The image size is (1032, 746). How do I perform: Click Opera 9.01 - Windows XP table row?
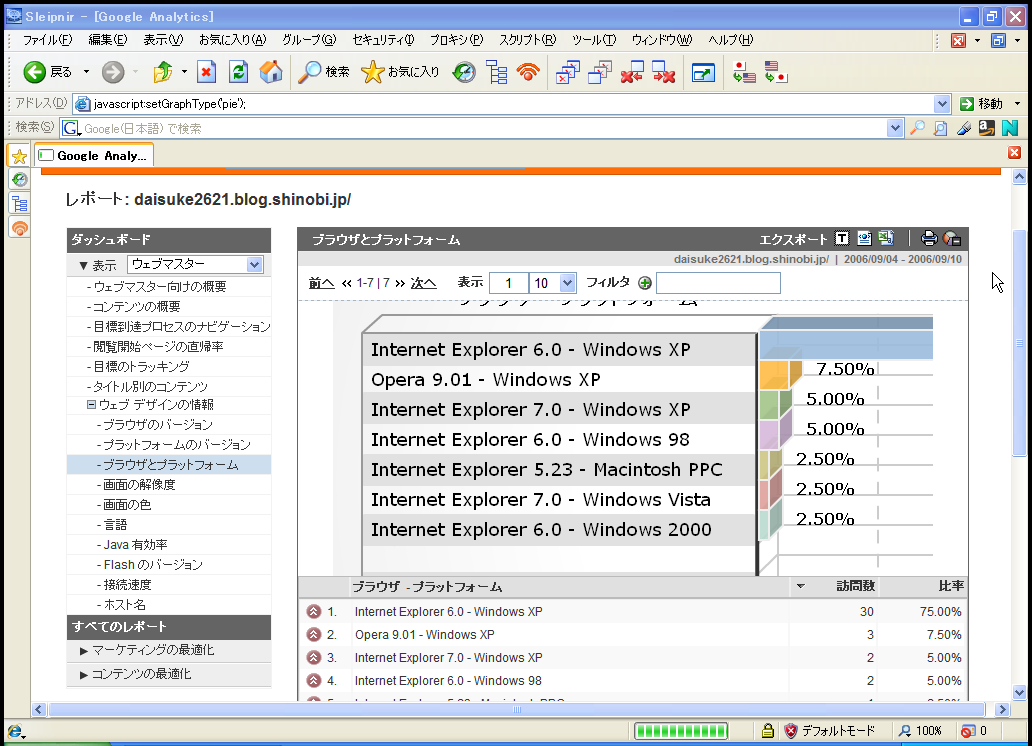633,635
